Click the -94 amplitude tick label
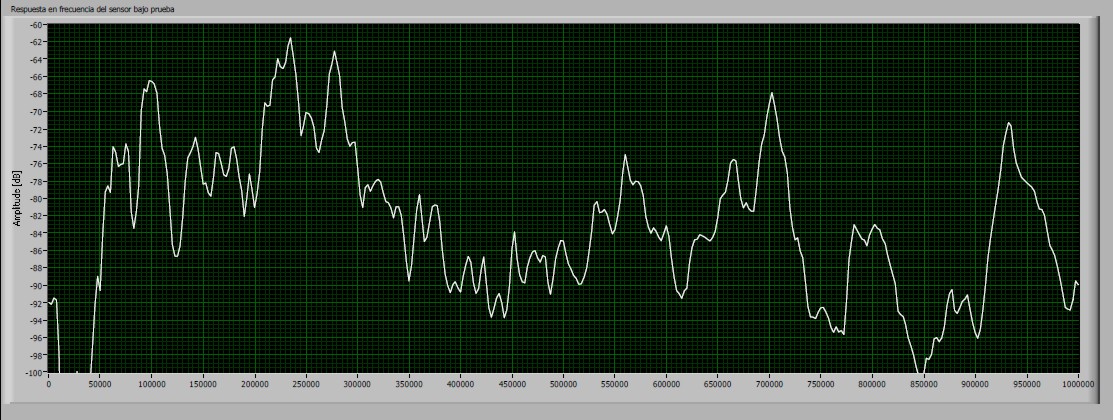Image resolution: width=1113 pixels, height=420 pixels. coord(38,320)
